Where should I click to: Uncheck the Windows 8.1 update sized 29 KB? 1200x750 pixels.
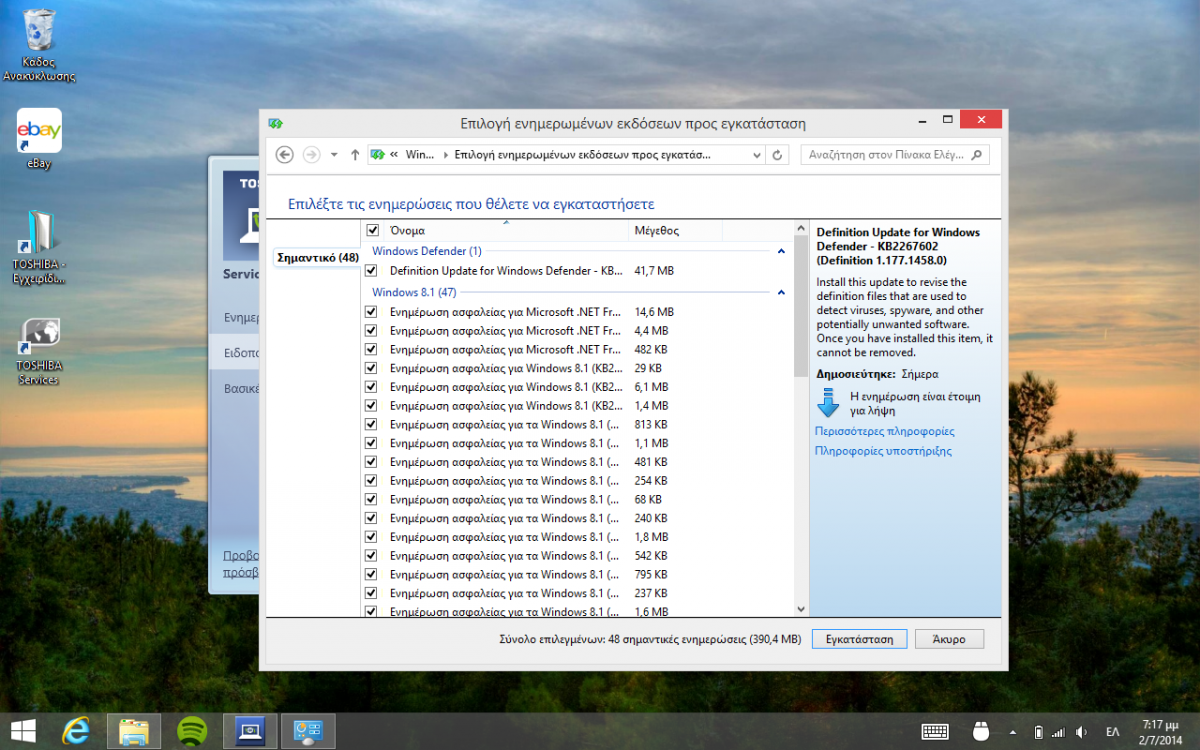point(372,368)
